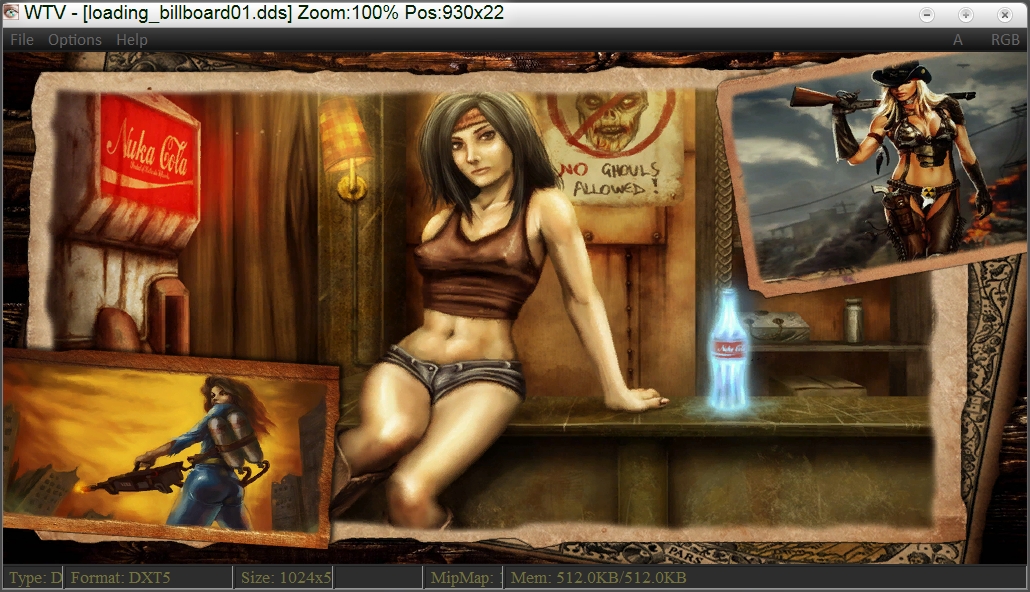
Task: Click the glowing Nuka Cola bottle
Action: (x=728, y=350)
